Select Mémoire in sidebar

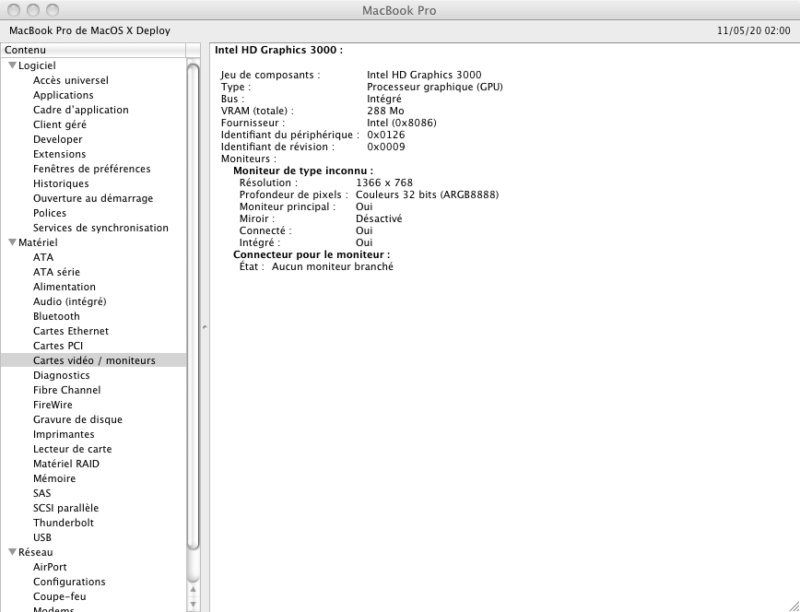pos(54,479)
